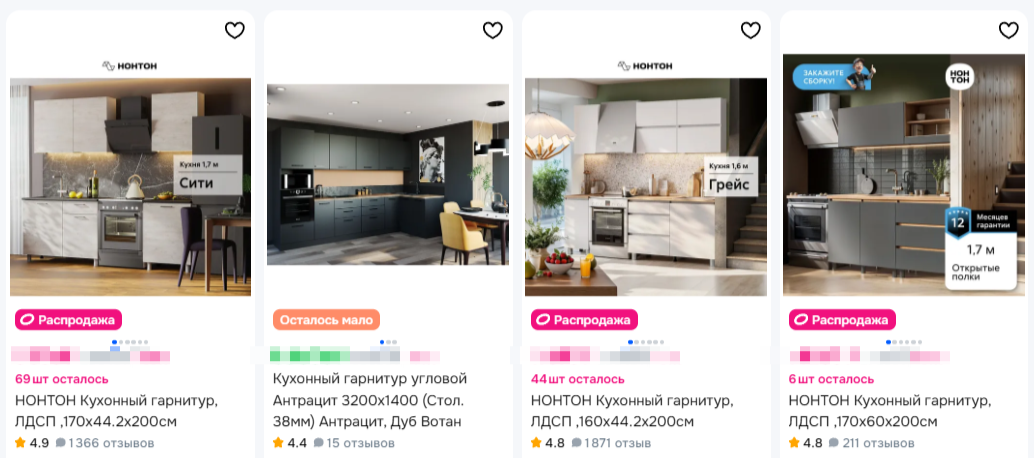The width and height of the screenshot is (1034, 458).
Task: Click Распродажа badge on Грейс card
Action: click(x=584, y=320)
